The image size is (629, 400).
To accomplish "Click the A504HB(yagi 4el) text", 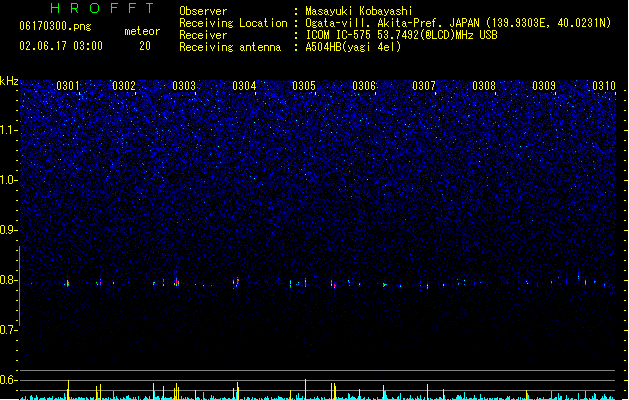I will pos(353,47).
